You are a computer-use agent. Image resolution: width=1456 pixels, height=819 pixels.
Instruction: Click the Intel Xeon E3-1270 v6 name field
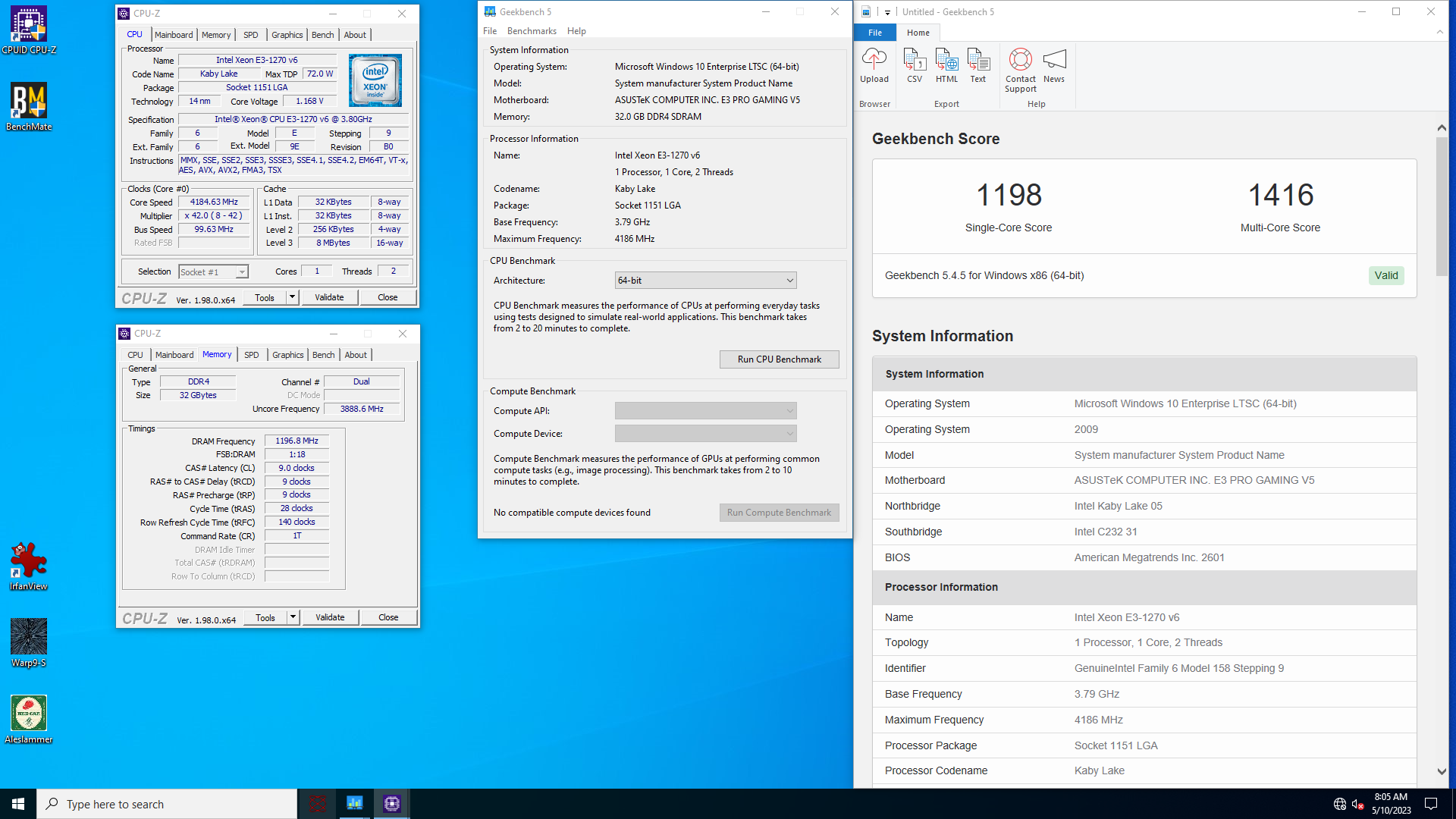pyautogui.click(x=257, y=60)
